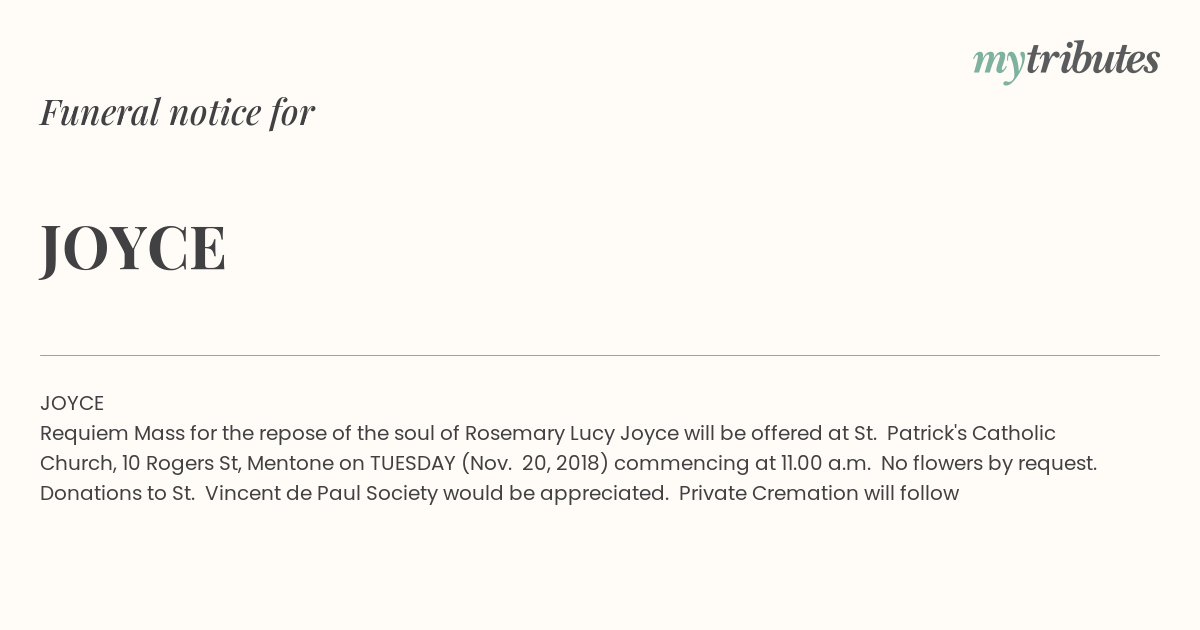Click the large JOYCE title
The height and width of the screenshot is (630, 1200).
coord(133,248)
